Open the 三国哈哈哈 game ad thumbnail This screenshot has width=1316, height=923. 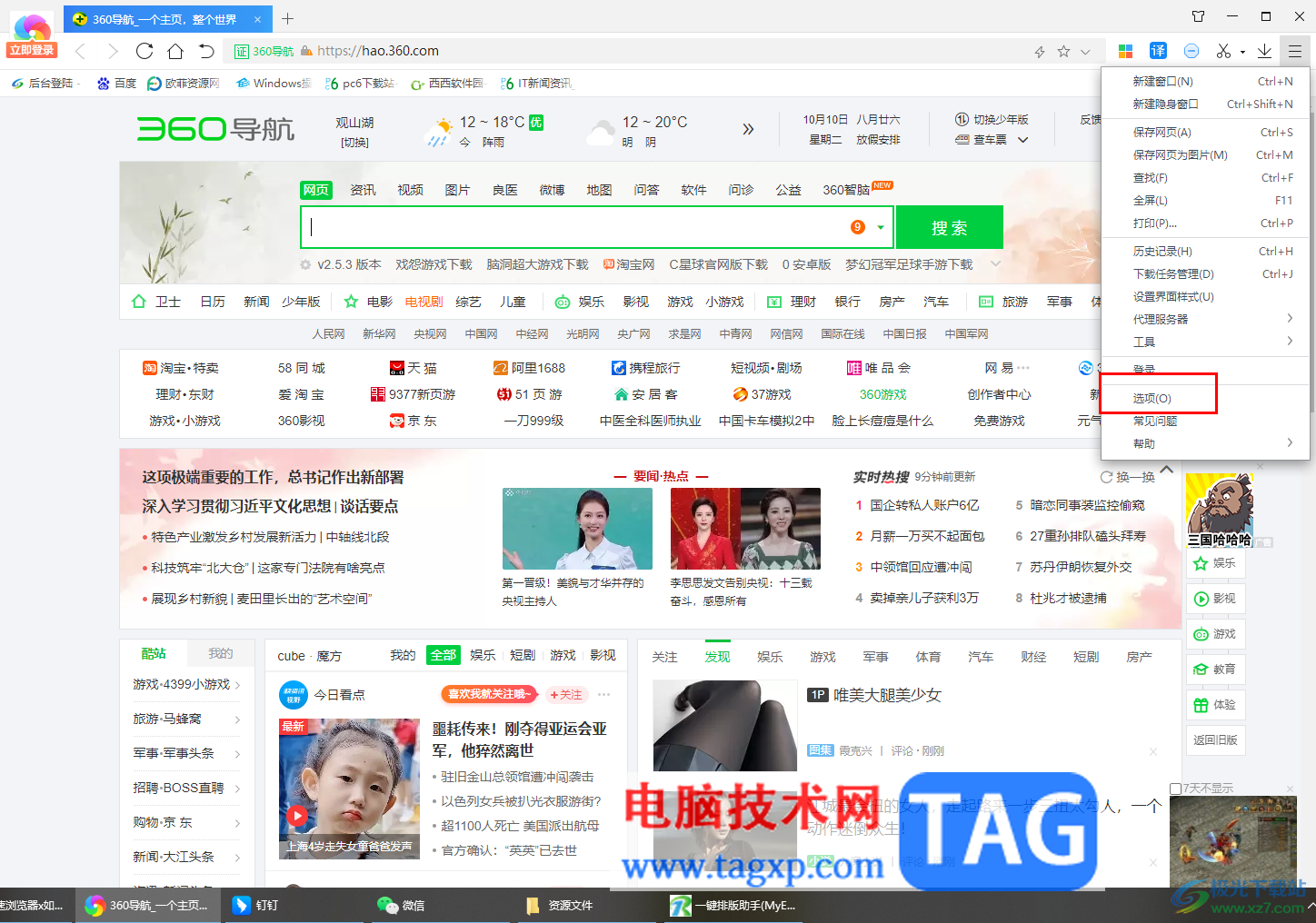pyautogui.click(x=1220, y=511)
